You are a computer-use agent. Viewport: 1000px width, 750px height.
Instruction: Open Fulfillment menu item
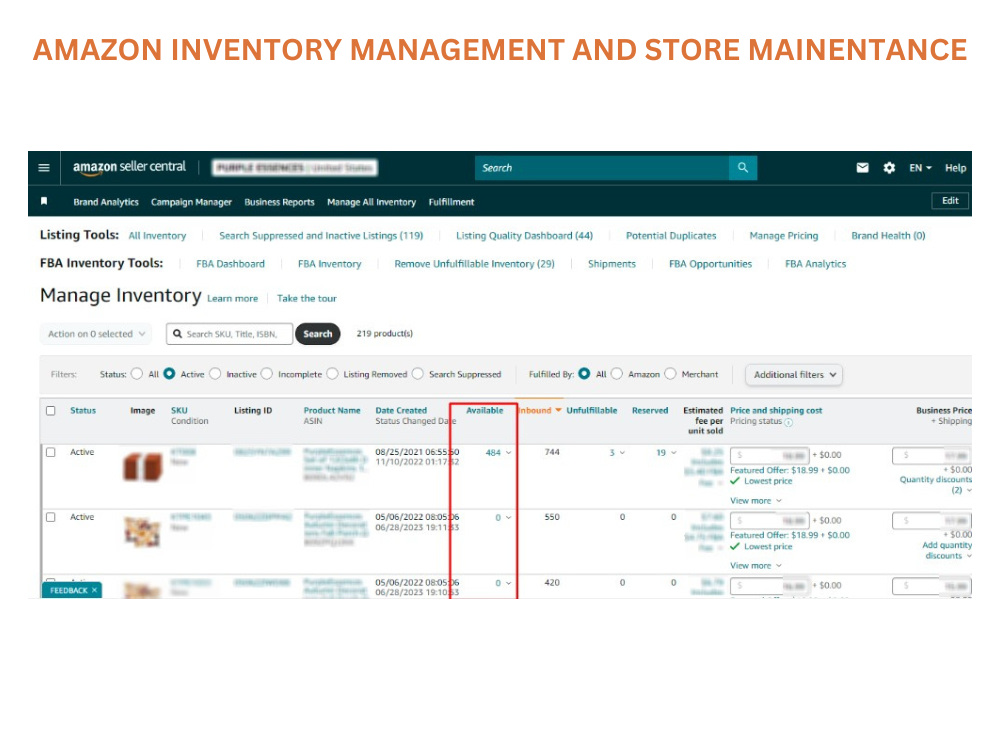pyautogui.click(x=452, y=202)
